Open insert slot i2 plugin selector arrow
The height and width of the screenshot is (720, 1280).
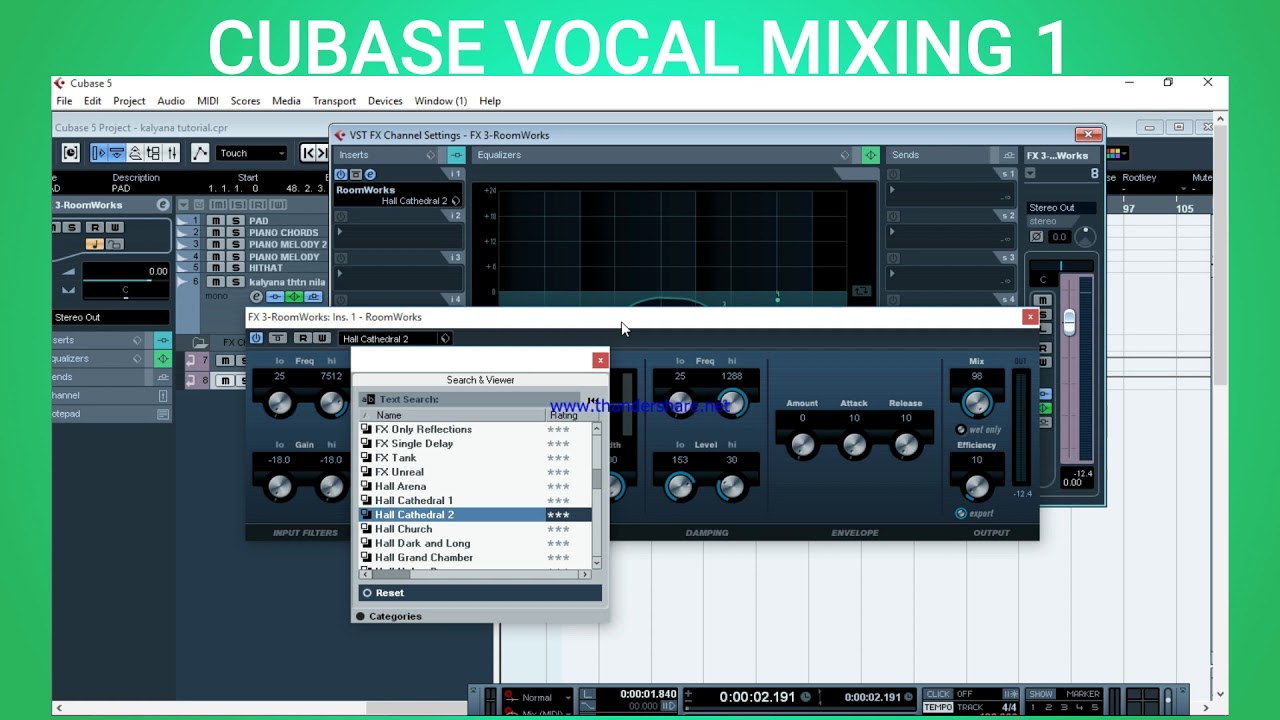pyautogui.click(x=340, y=232)
